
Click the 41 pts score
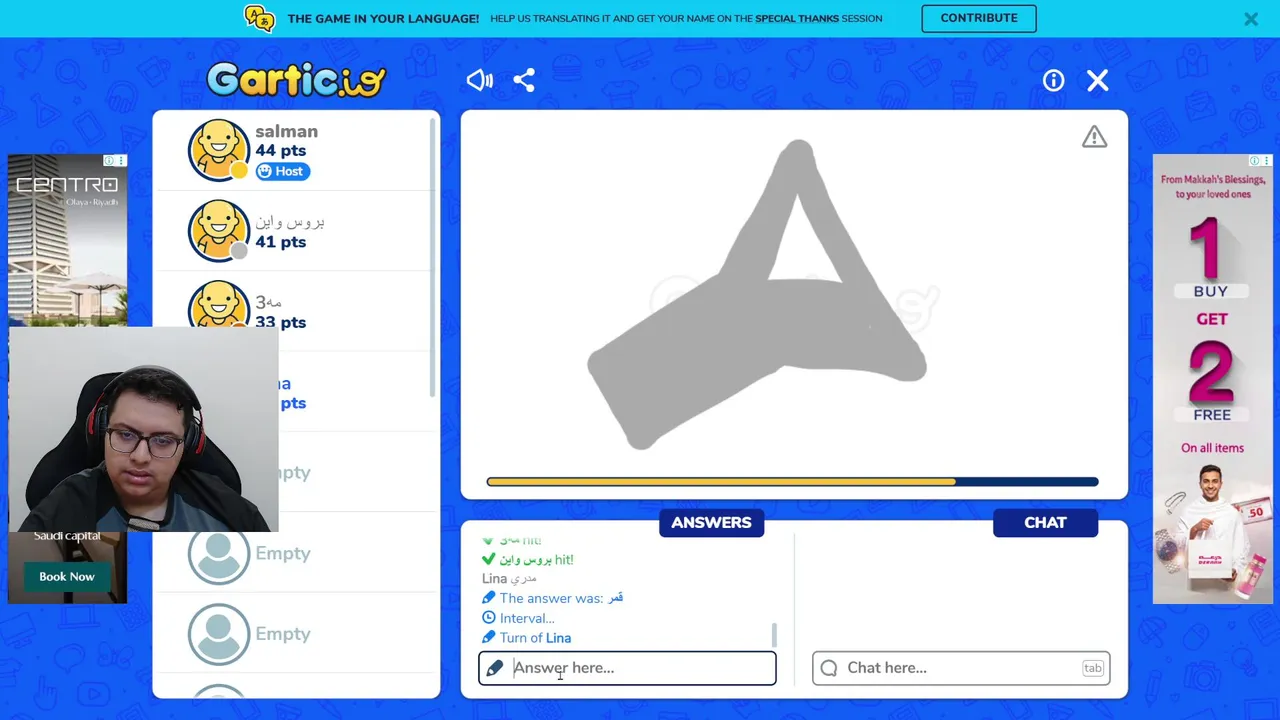click(280, 242)
